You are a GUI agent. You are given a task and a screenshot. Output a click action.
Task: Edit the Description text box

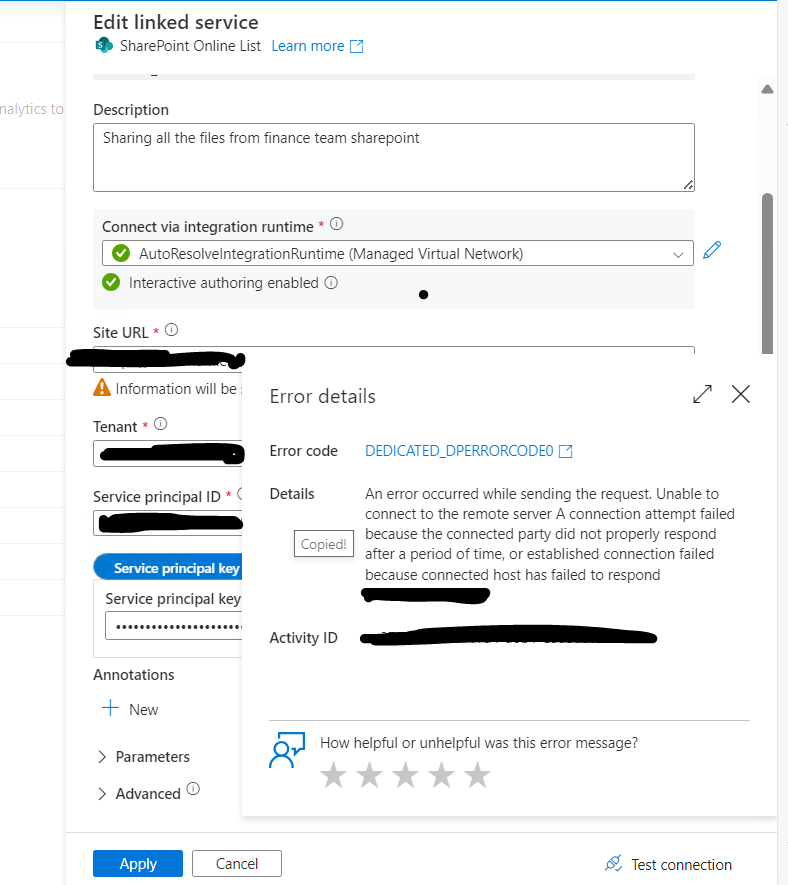point(393,157)
